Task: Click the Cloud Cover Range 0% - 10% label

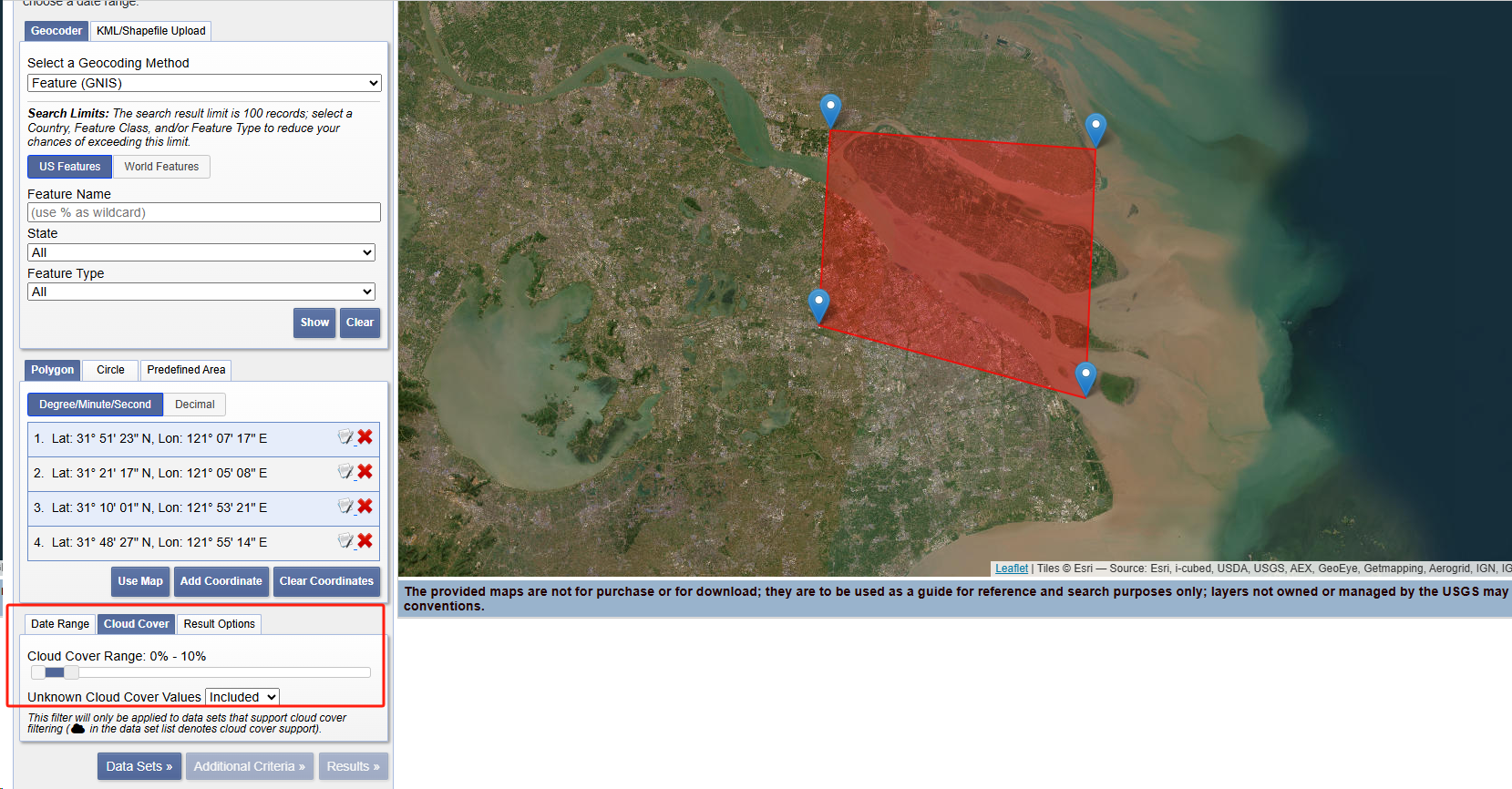Action: pos(117,656)
